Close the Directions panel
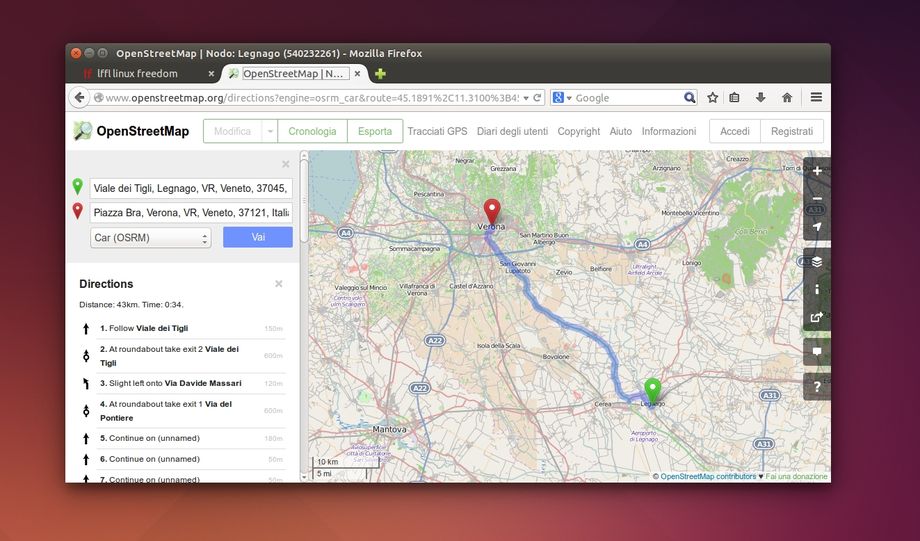The width and height of the screenshot is (920, 541). pyautogui.click(x=279, y=284)
